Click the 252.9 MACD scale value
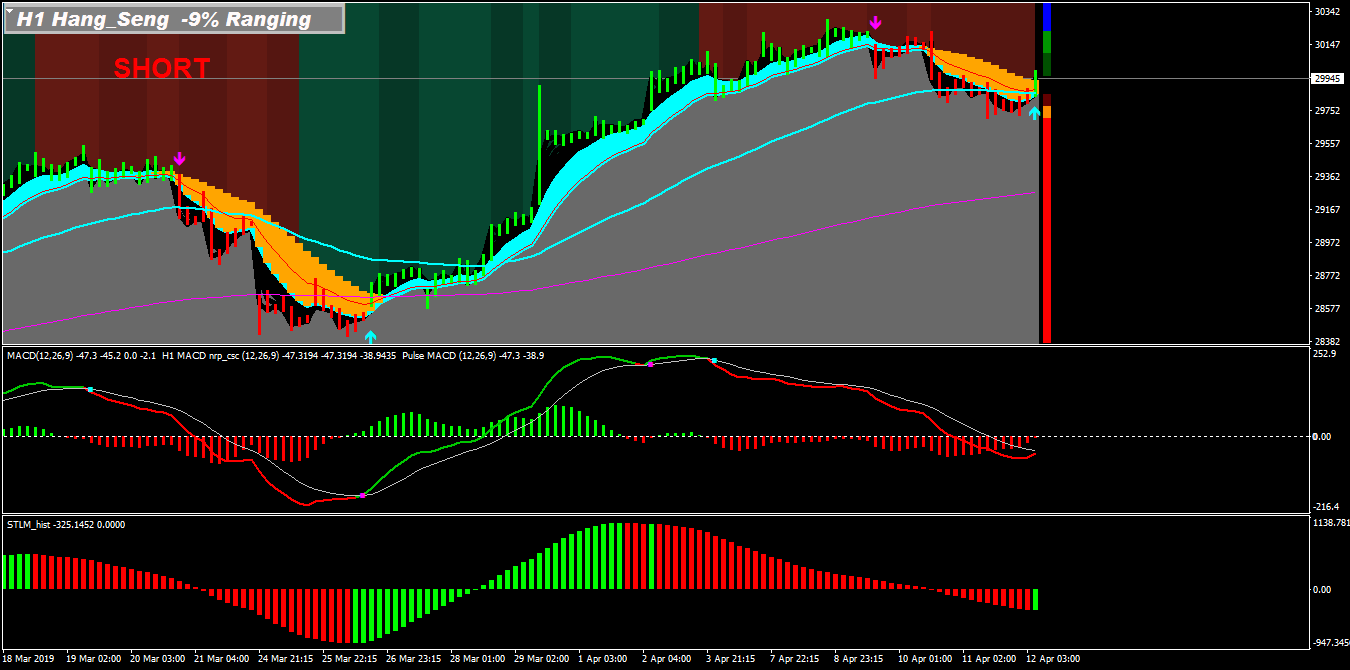 [1323, 354]
